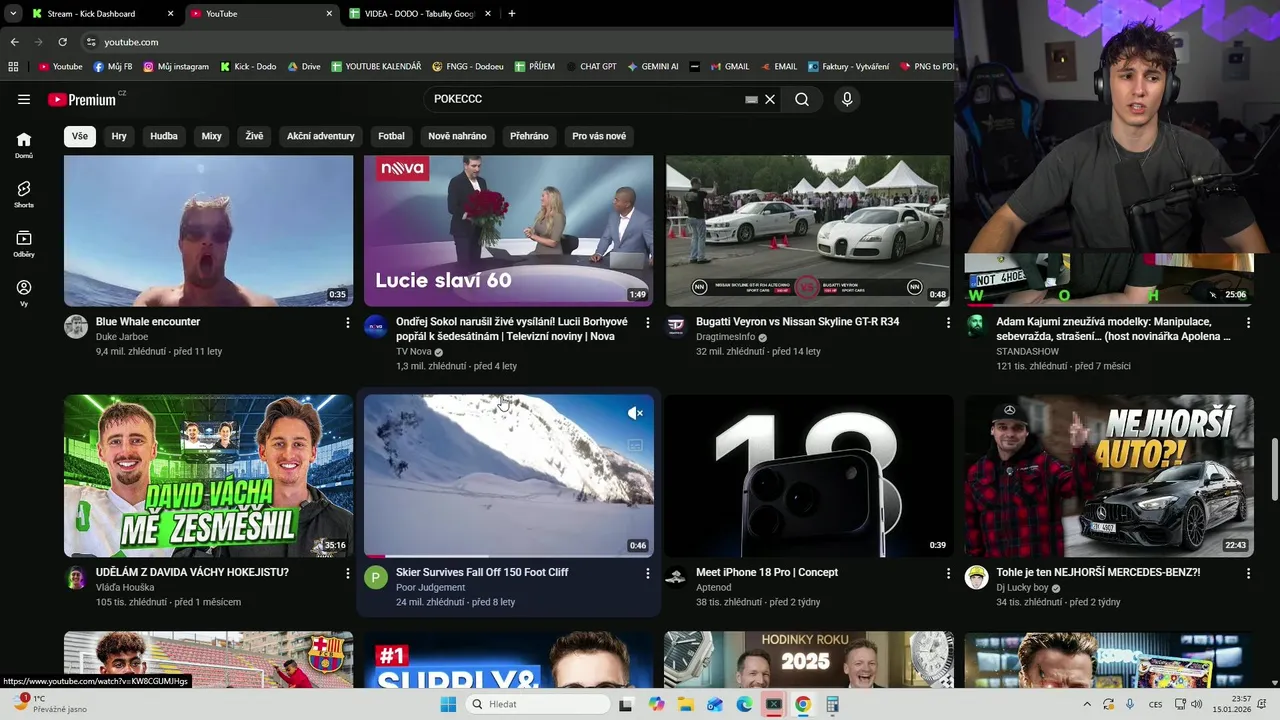Select the Mixy filter chip

(211, 136)
